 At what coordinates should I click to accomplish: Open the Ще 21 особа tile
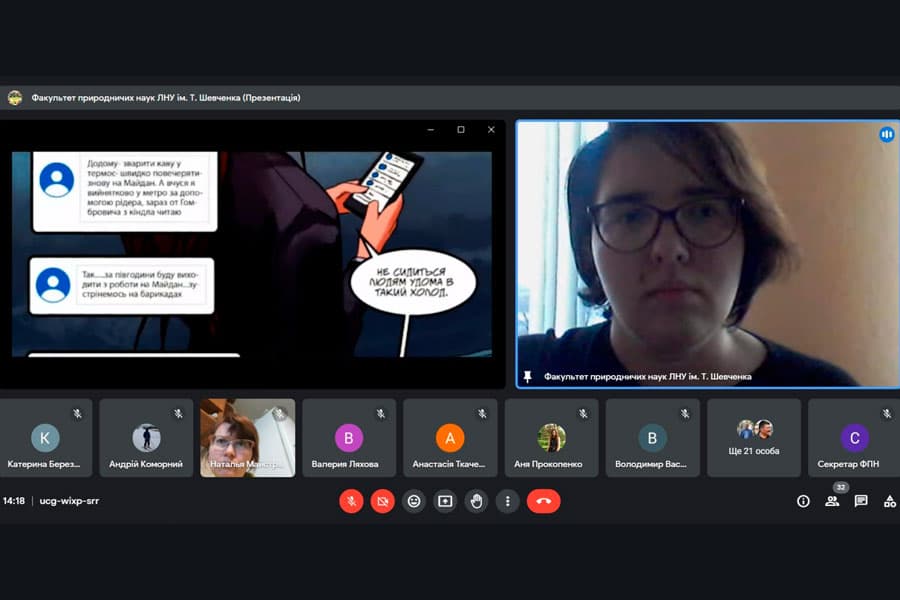coord(754,438)
